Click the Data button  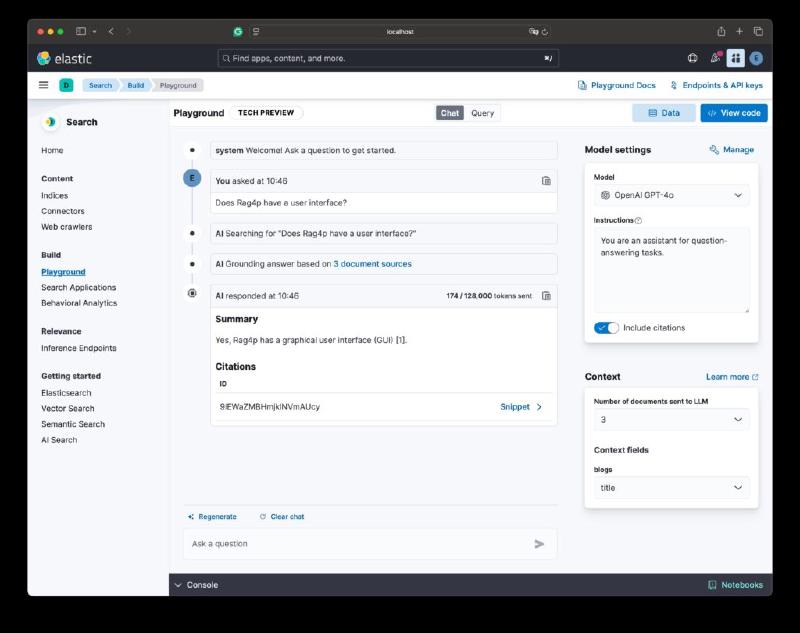click(x=664, y=113)
